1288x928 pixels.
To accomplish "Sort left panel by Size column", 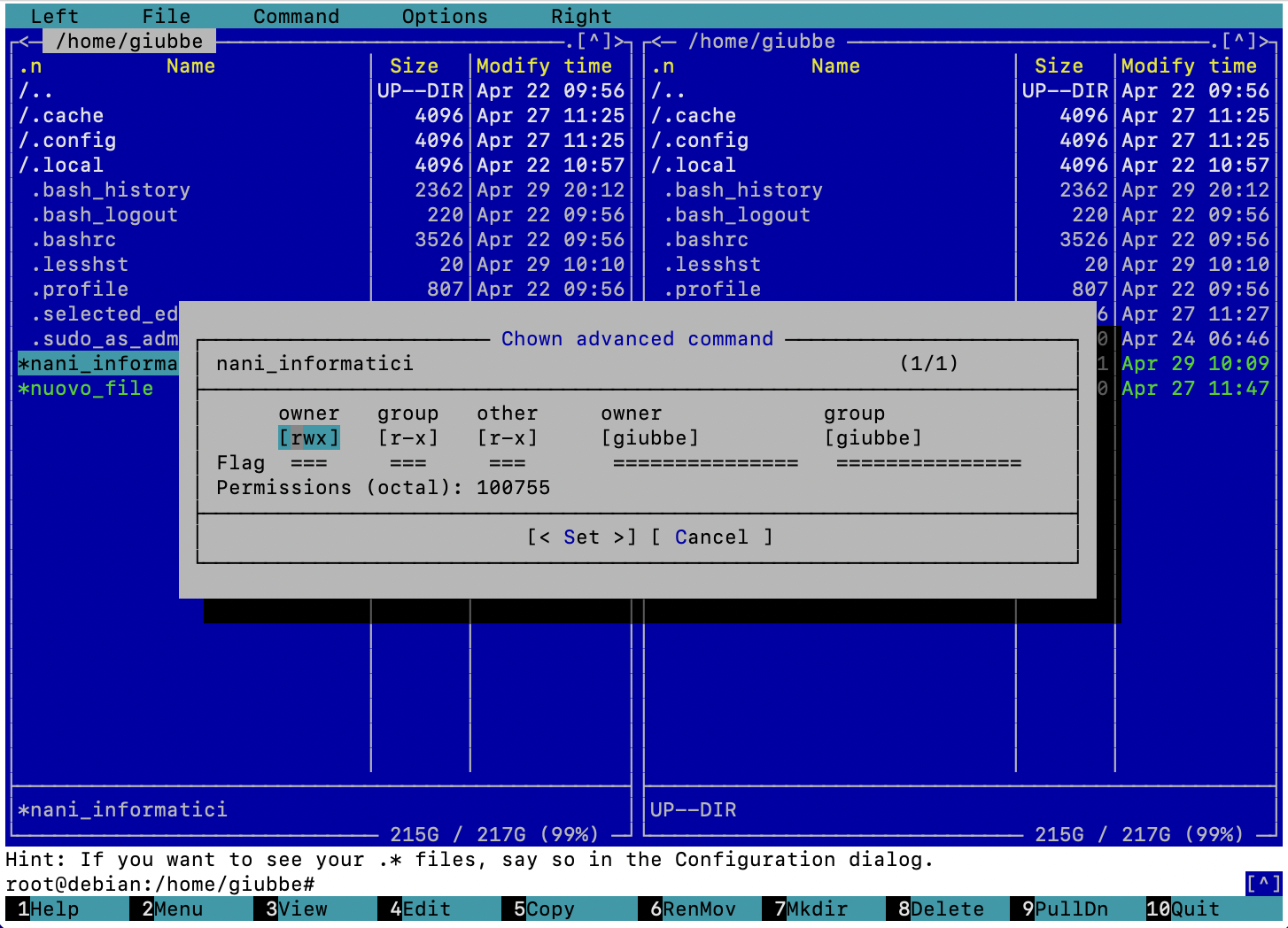I will [414, 66].
